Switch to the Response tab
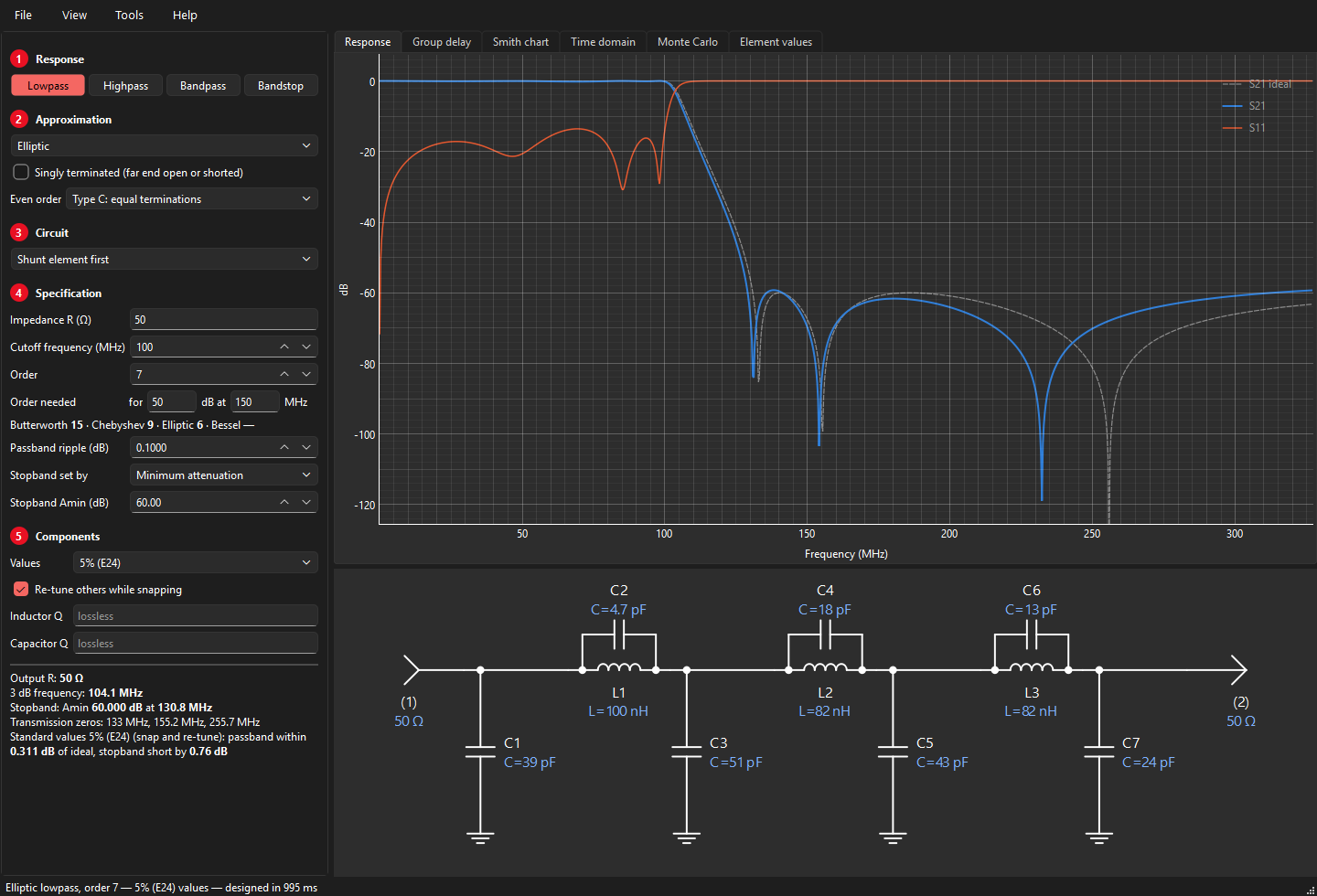The height and width of the screenshot is (896, 1317). click(368, 42)
